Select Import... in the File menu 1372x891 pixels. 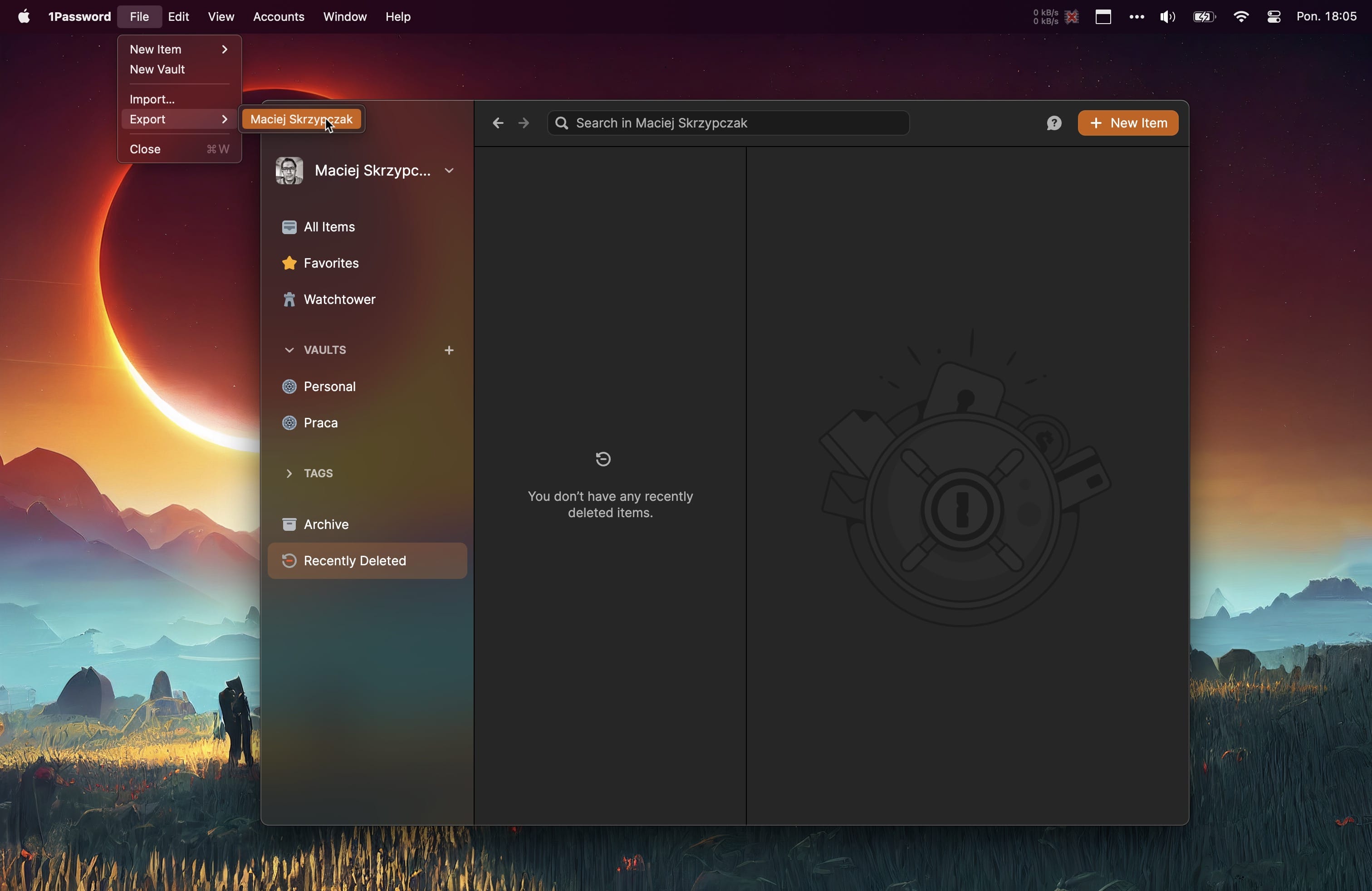pyautogui.click(x=179, y=99)
